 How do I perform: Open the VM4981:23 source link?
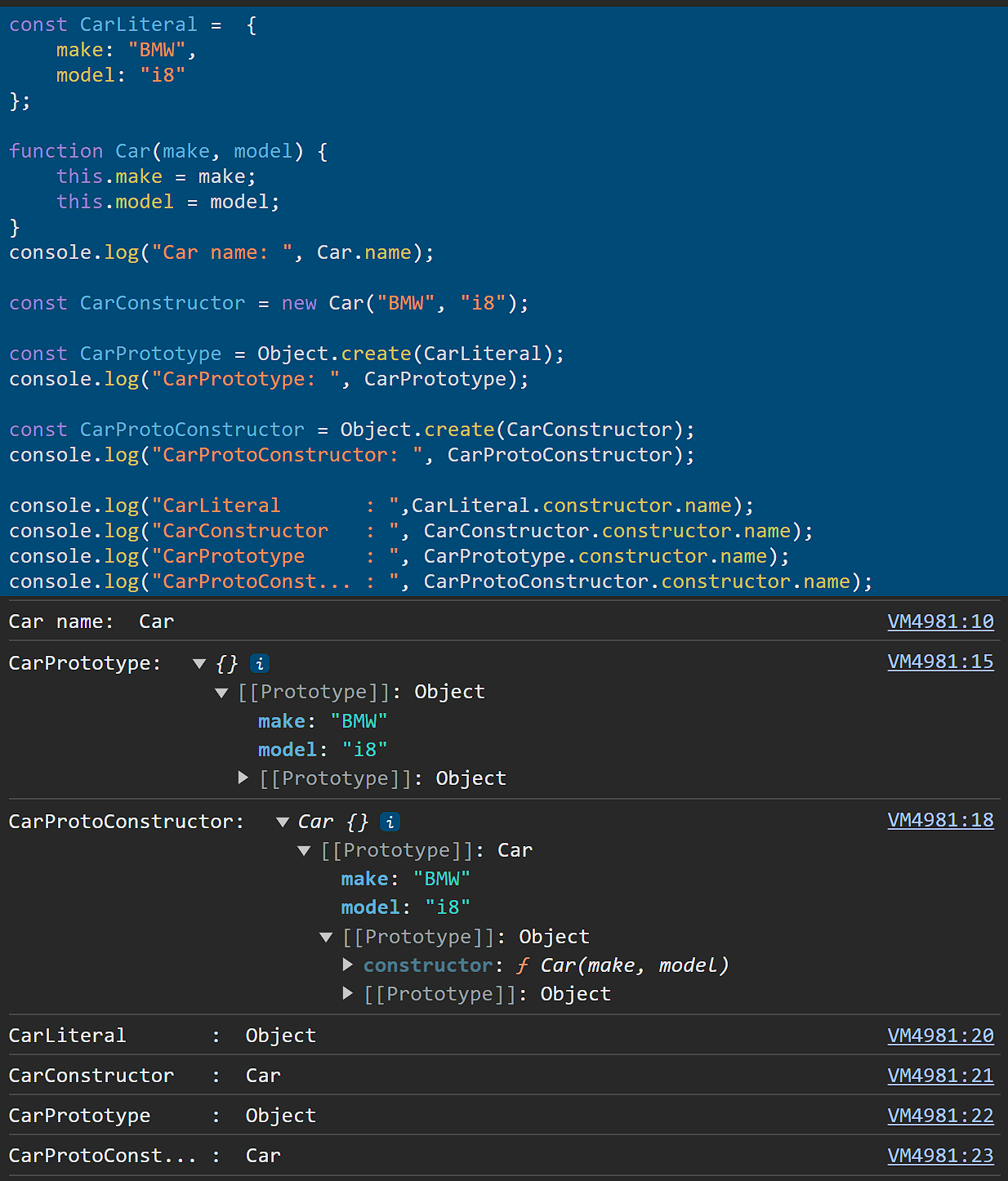pyautogui.click(x=940, y=1156)
